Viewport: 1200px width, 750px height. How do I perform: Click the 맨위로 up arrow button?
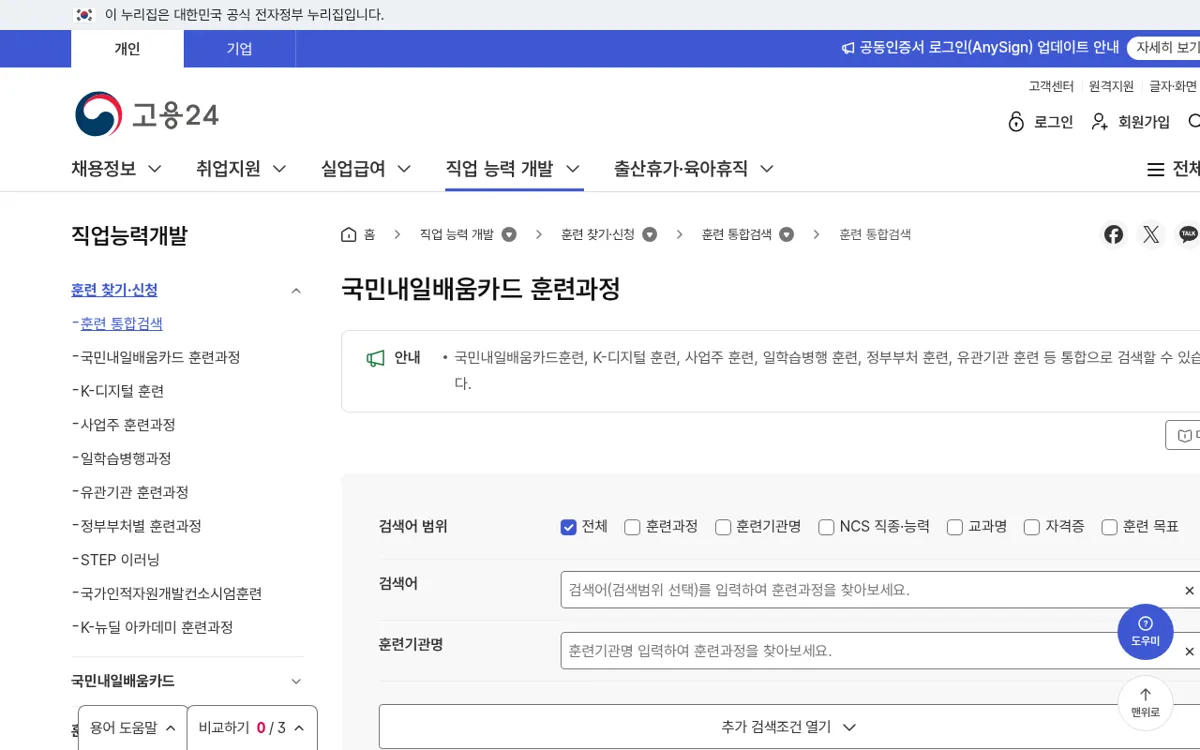(1145, 703)
